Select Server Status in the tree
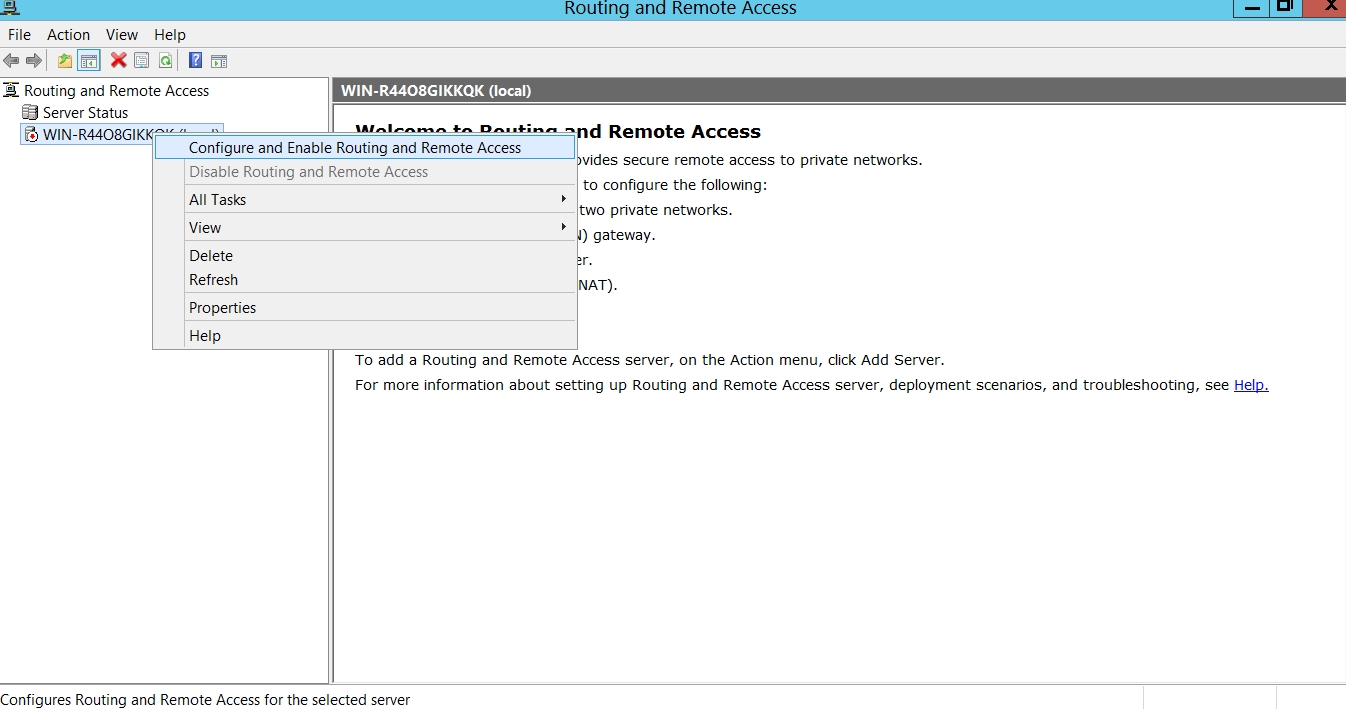Viewport: 1346px width, 709px height. 85,113
